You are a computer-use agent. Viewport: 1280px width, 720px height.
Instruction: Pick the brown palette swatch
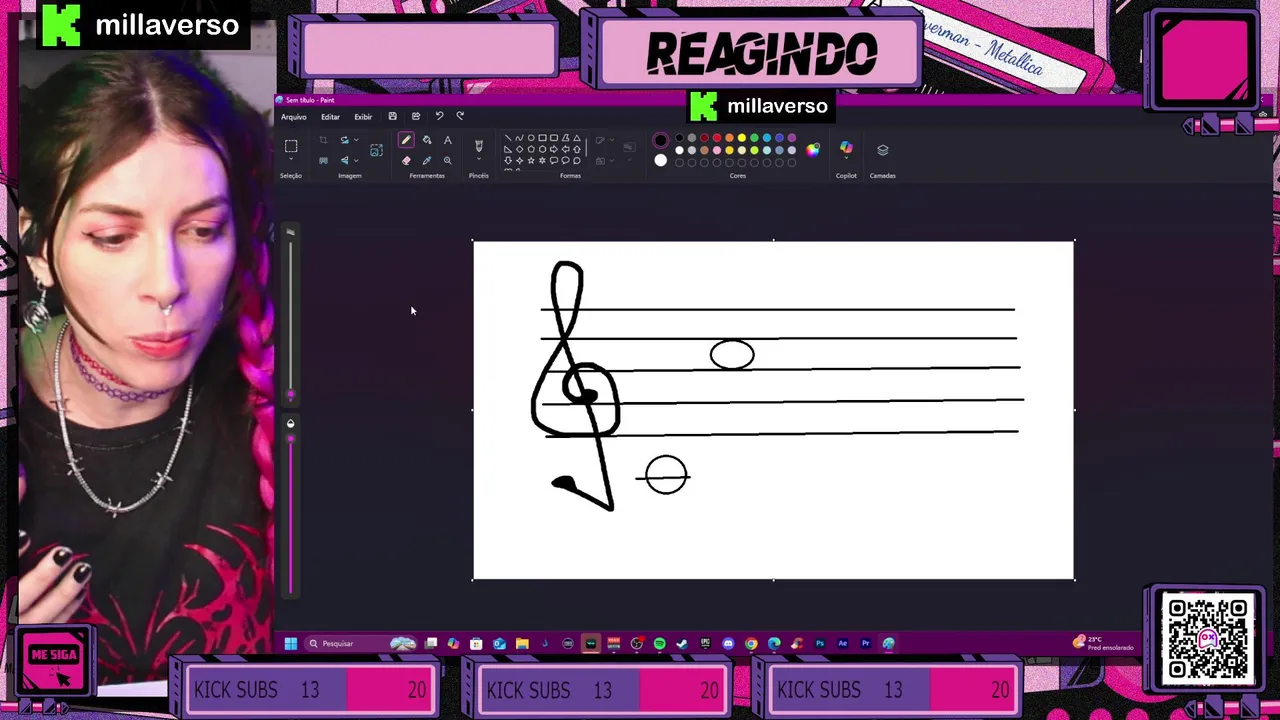point(704,150)
